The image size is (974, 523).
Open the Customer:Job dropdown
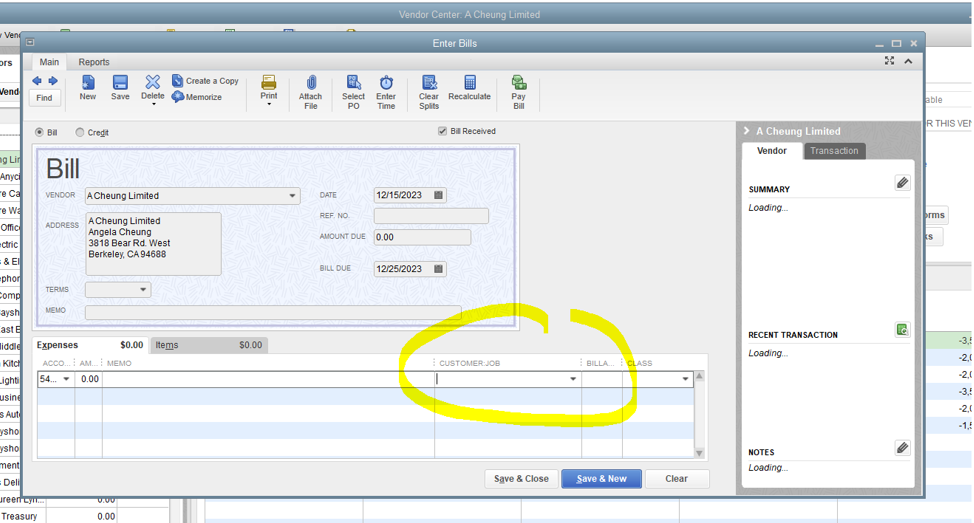click(x=573, y=379)
